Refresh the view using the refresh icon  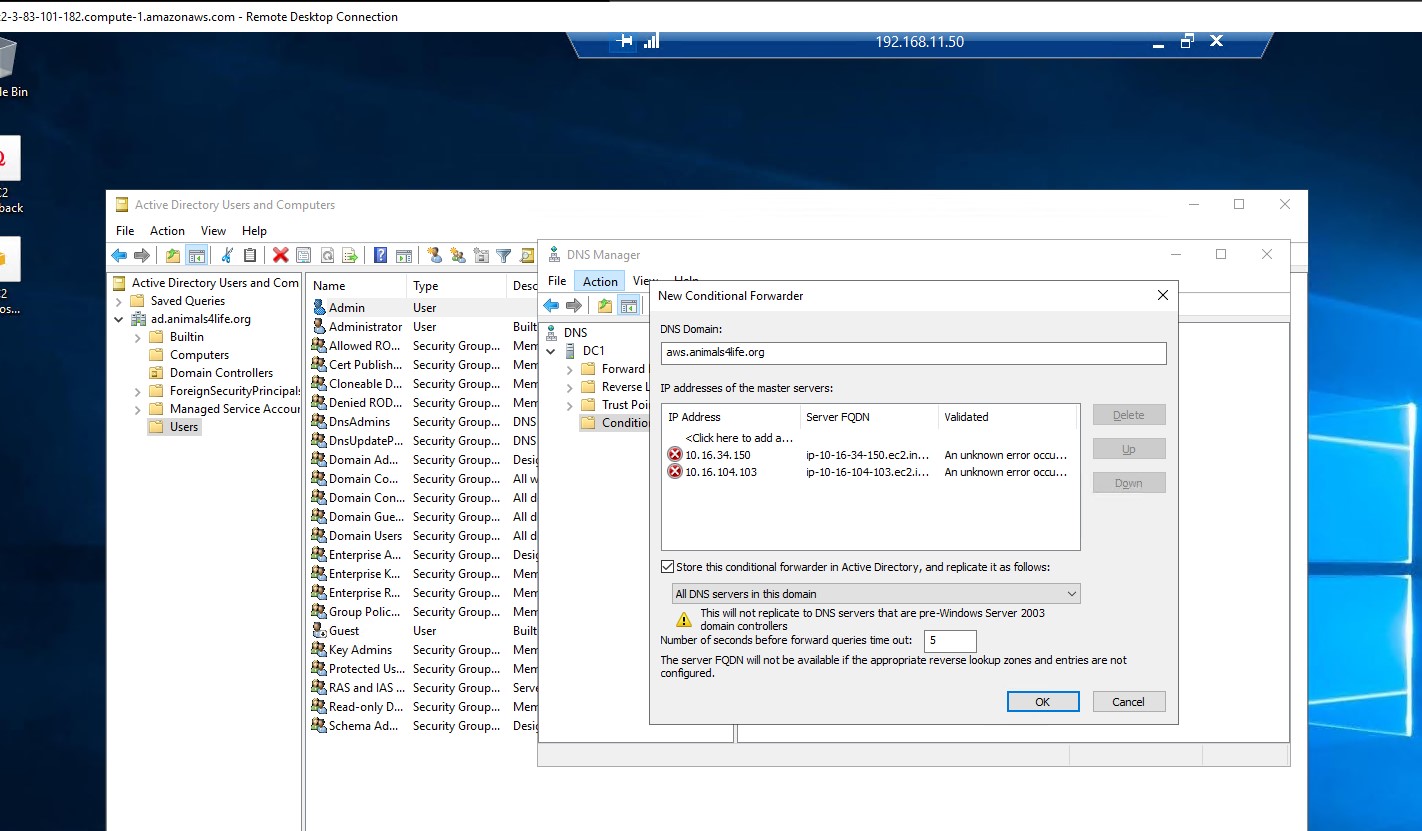click(327, 256)
